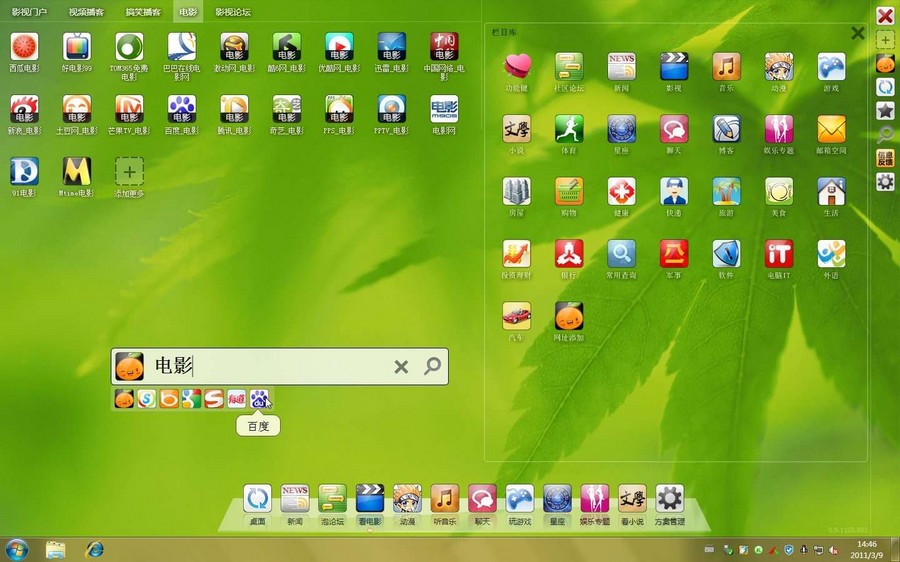Switch to the 影视门户 tab

click(29, 11)
